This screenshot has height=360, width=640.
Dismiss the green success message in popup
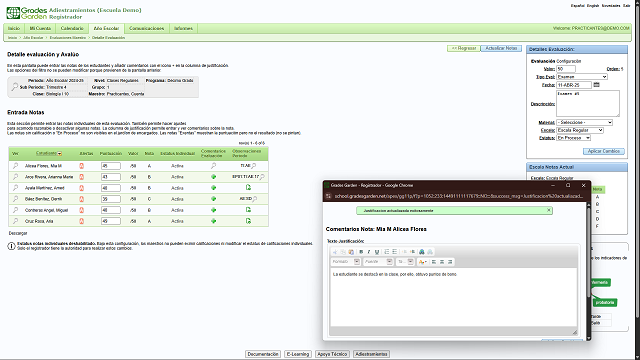(x=549, y=210)
